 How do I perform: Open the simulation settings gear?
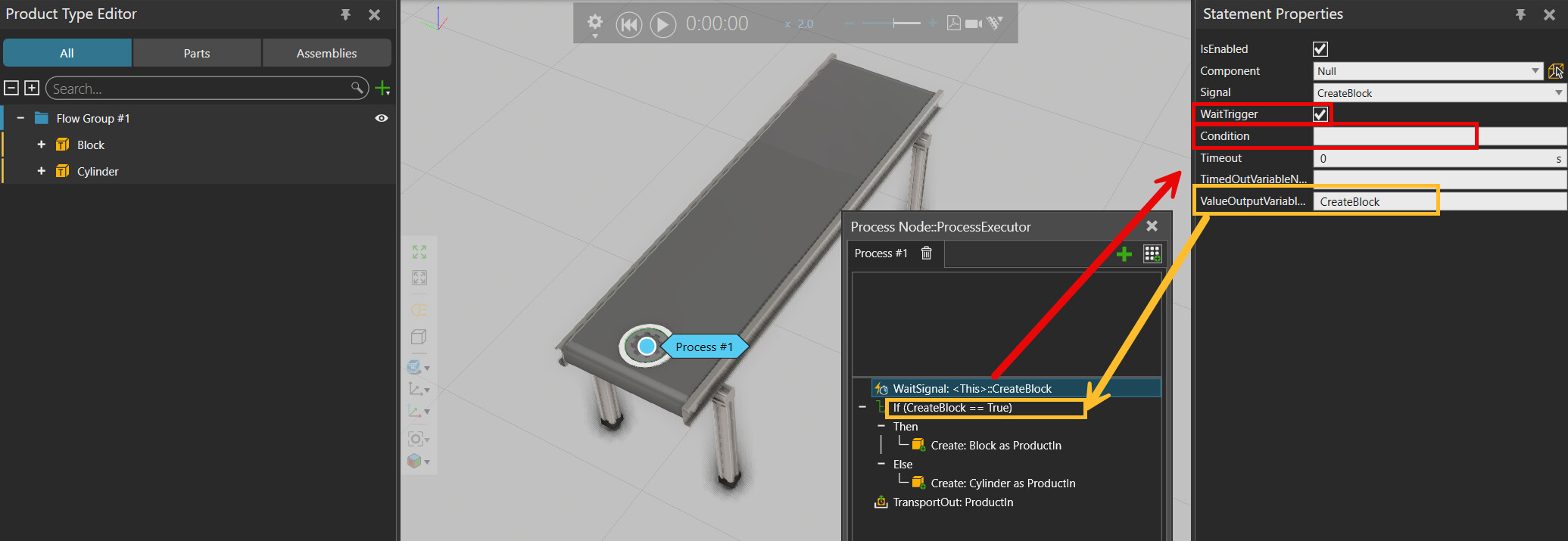[595, 23]
